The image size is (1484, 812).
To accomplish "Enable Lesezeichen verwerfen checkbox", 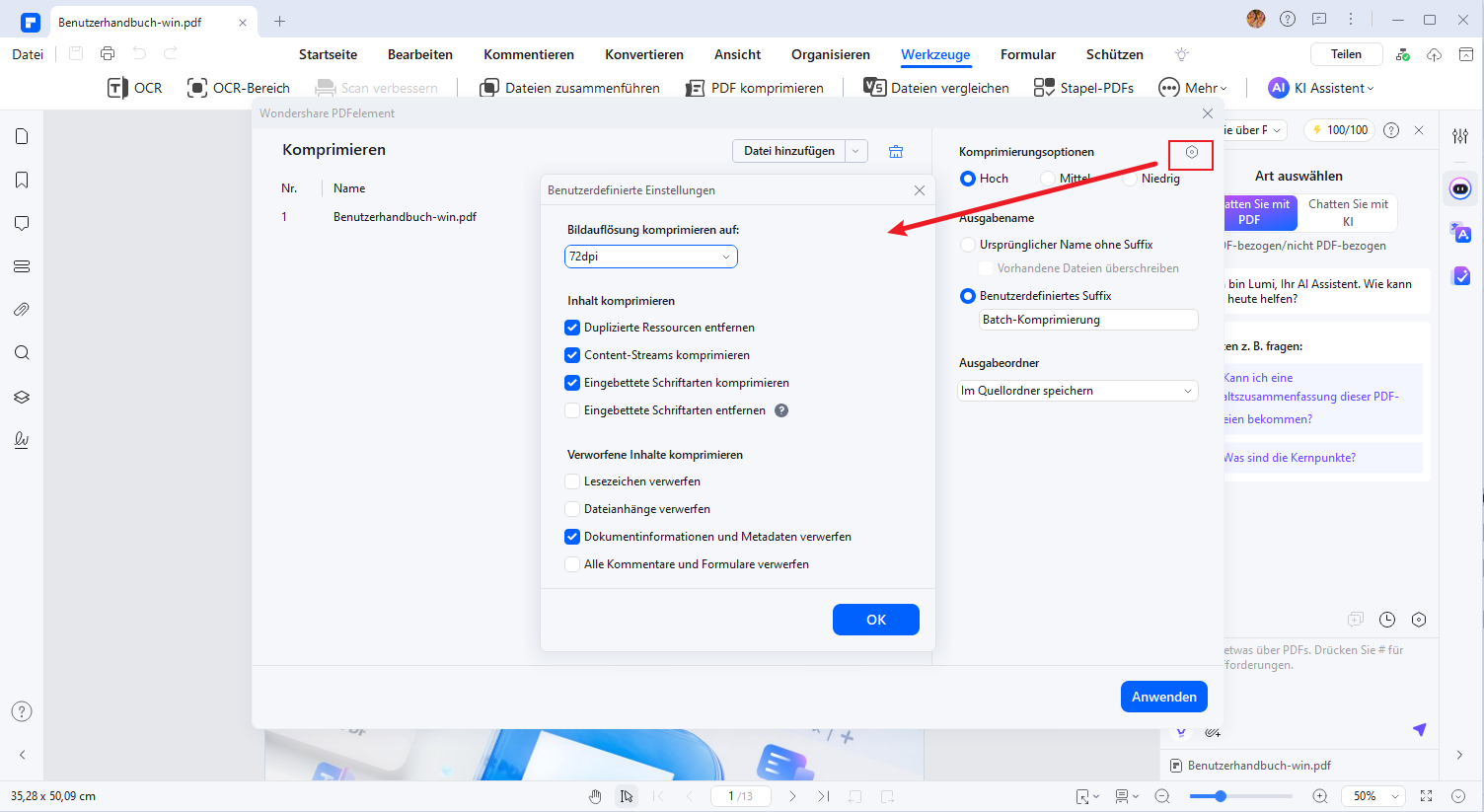I will pos(572,481).
